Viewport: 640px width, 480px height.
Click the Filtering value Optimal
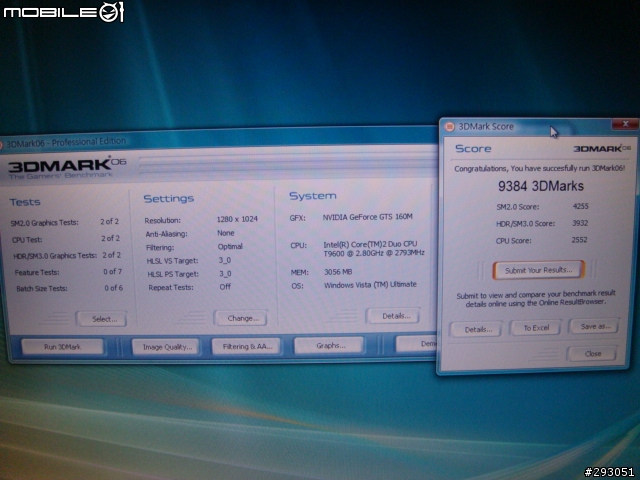pyautogui.click(x=230, y=247)
